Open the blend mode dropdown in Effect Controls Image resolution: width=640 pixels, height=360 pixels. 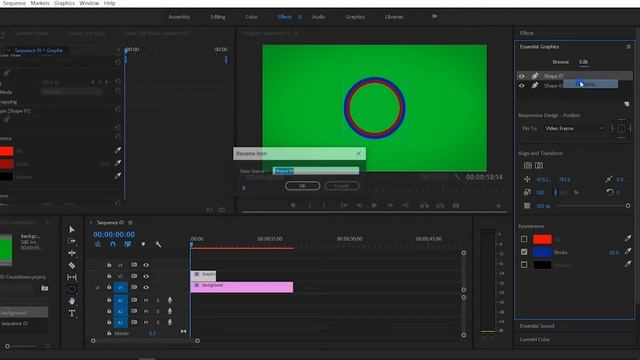pos(71,92)
